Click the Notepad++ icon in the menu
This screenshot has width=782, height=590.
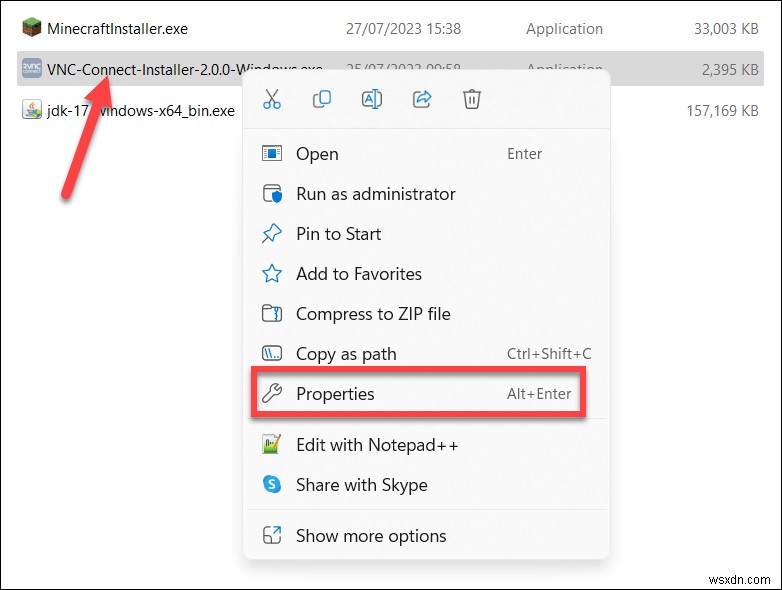coord(272,444)
